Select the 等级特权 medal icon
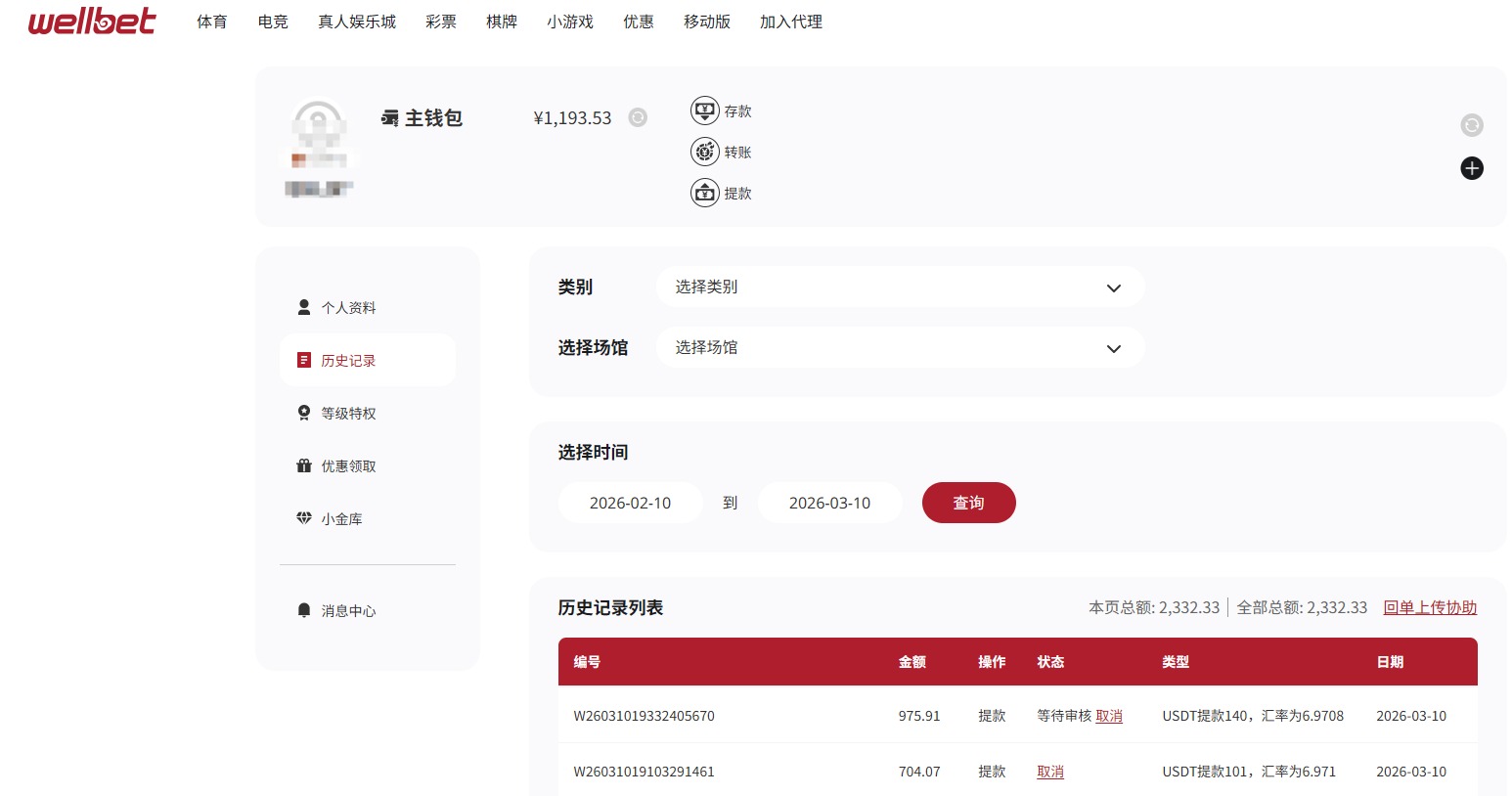 [x=304, y=413]
